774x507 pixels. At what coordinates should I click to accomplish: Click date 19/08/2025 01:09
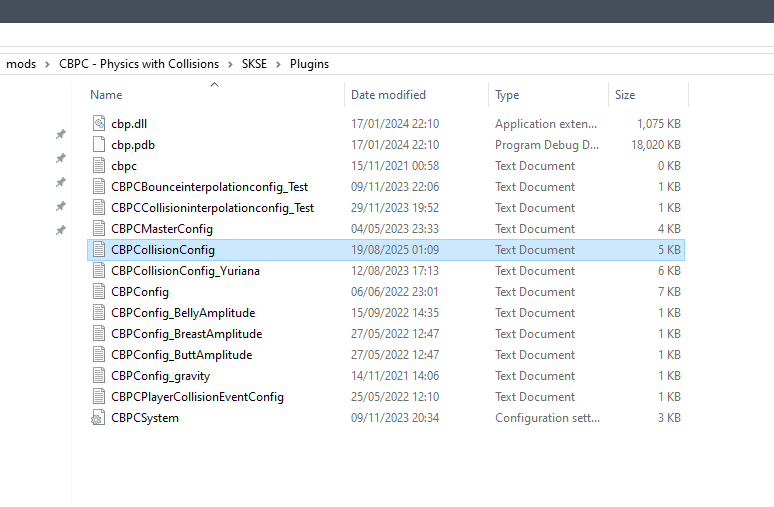(x=395, y=250)
